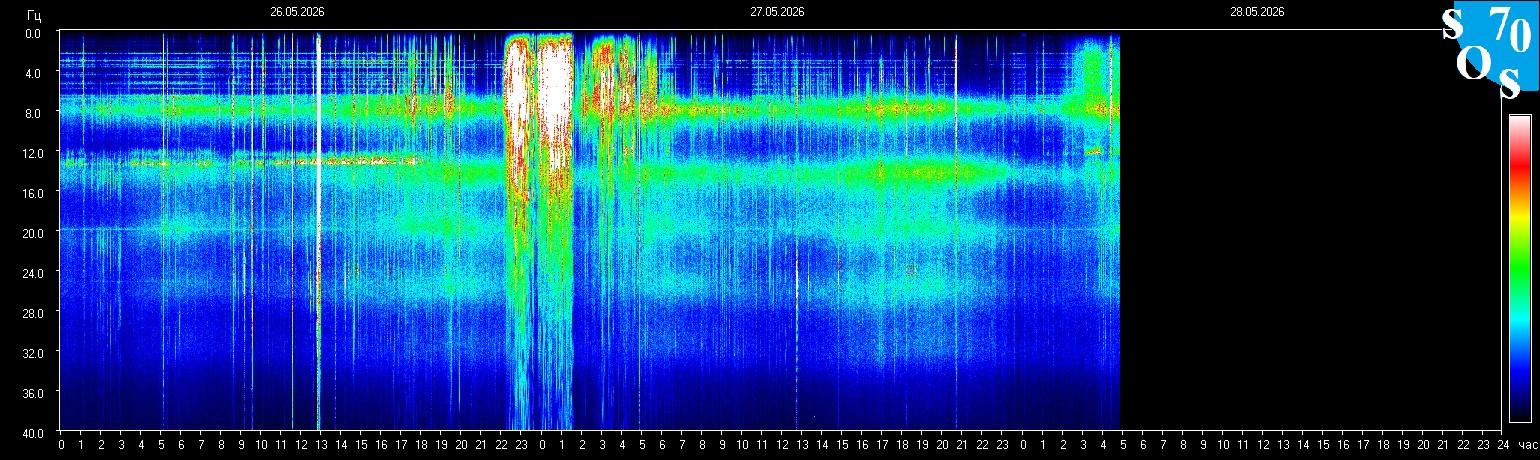Click the 8.0 frequency axis label
This screenshot has height=460, width=1540.
pos(33,113)
